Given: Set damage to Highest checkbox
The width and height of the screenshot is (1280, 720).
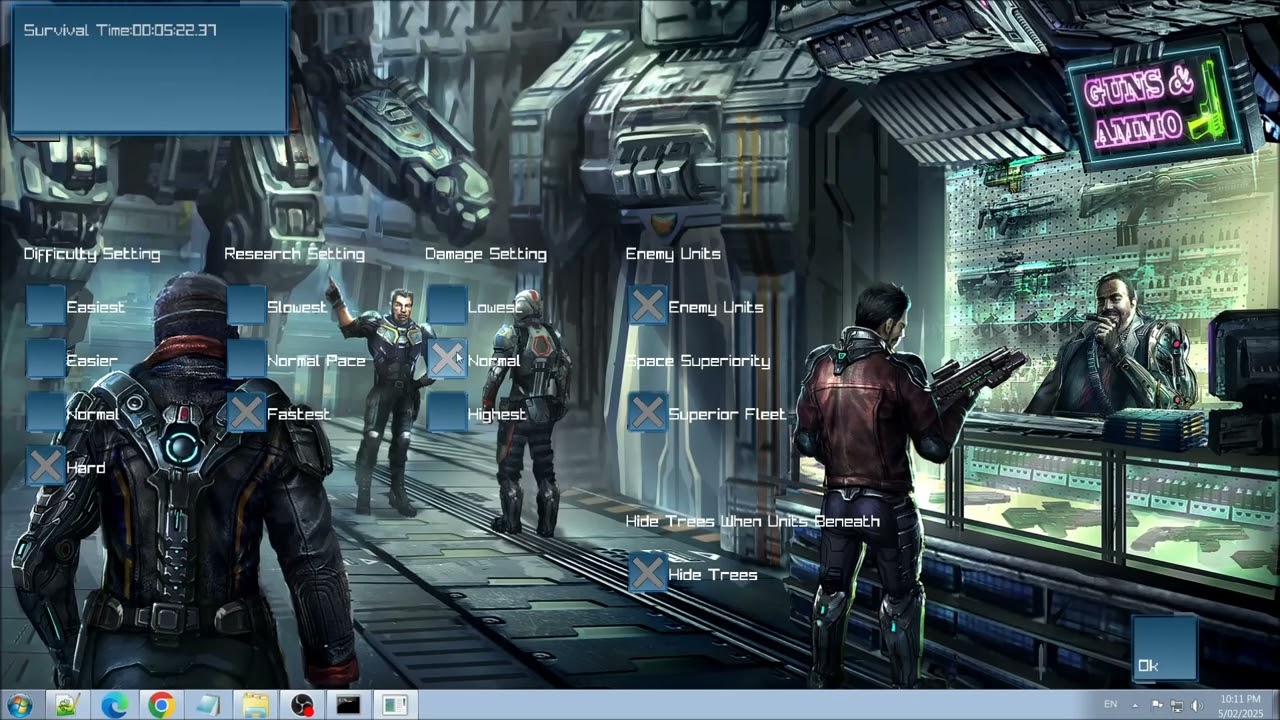Looking at the screenshot, I should click(447, 413).
